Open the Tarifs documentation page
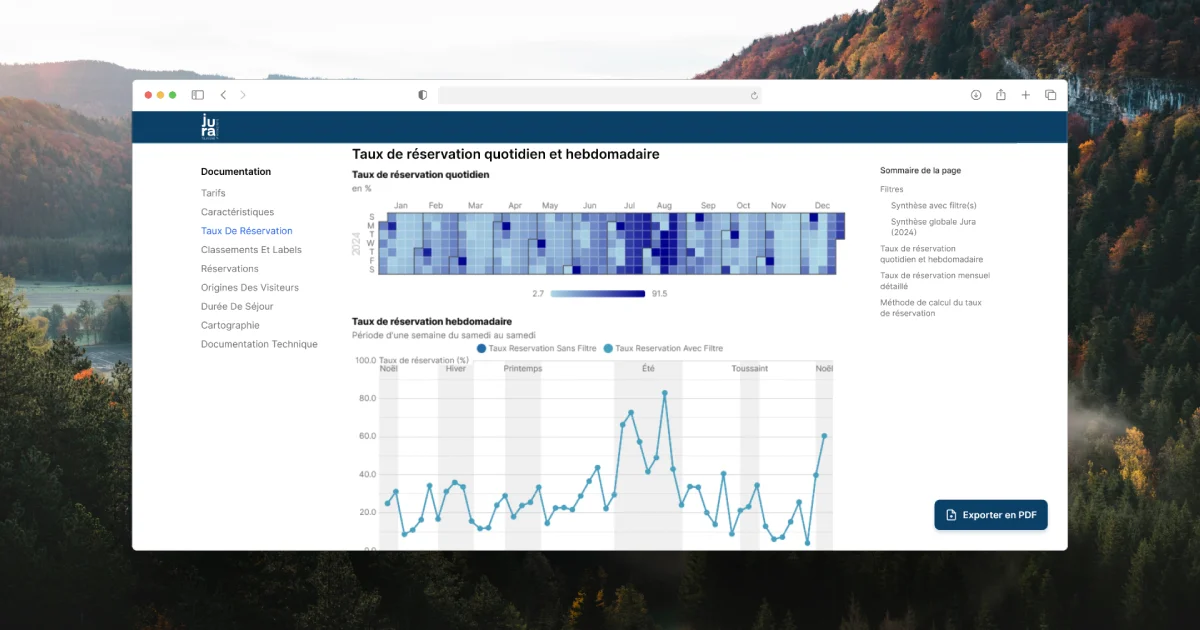 (213, 193)
